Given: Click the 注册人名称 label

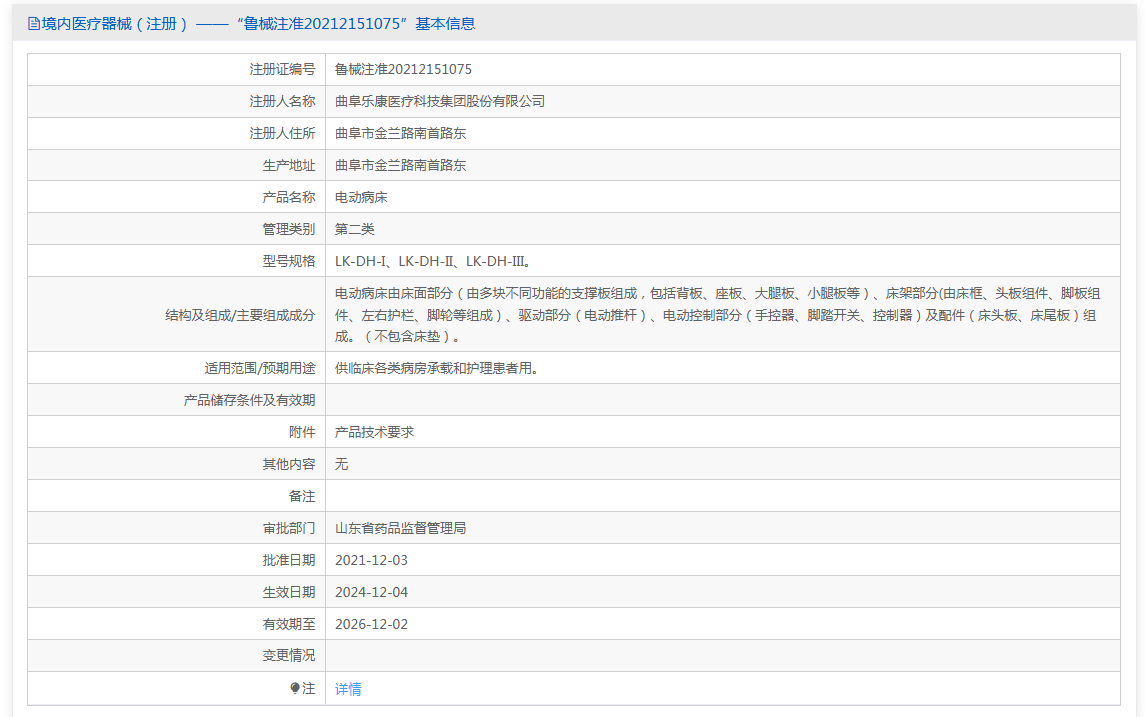Looking at the screenshot, I should click(x=282, y=102).
